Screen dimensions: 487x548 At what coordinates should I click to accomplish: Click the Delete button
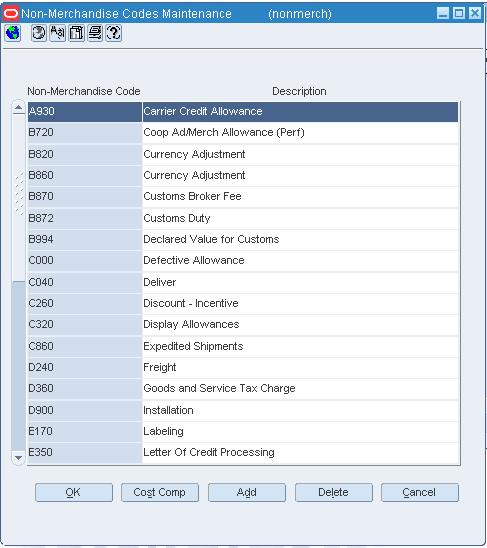click(x=334, y=492)
